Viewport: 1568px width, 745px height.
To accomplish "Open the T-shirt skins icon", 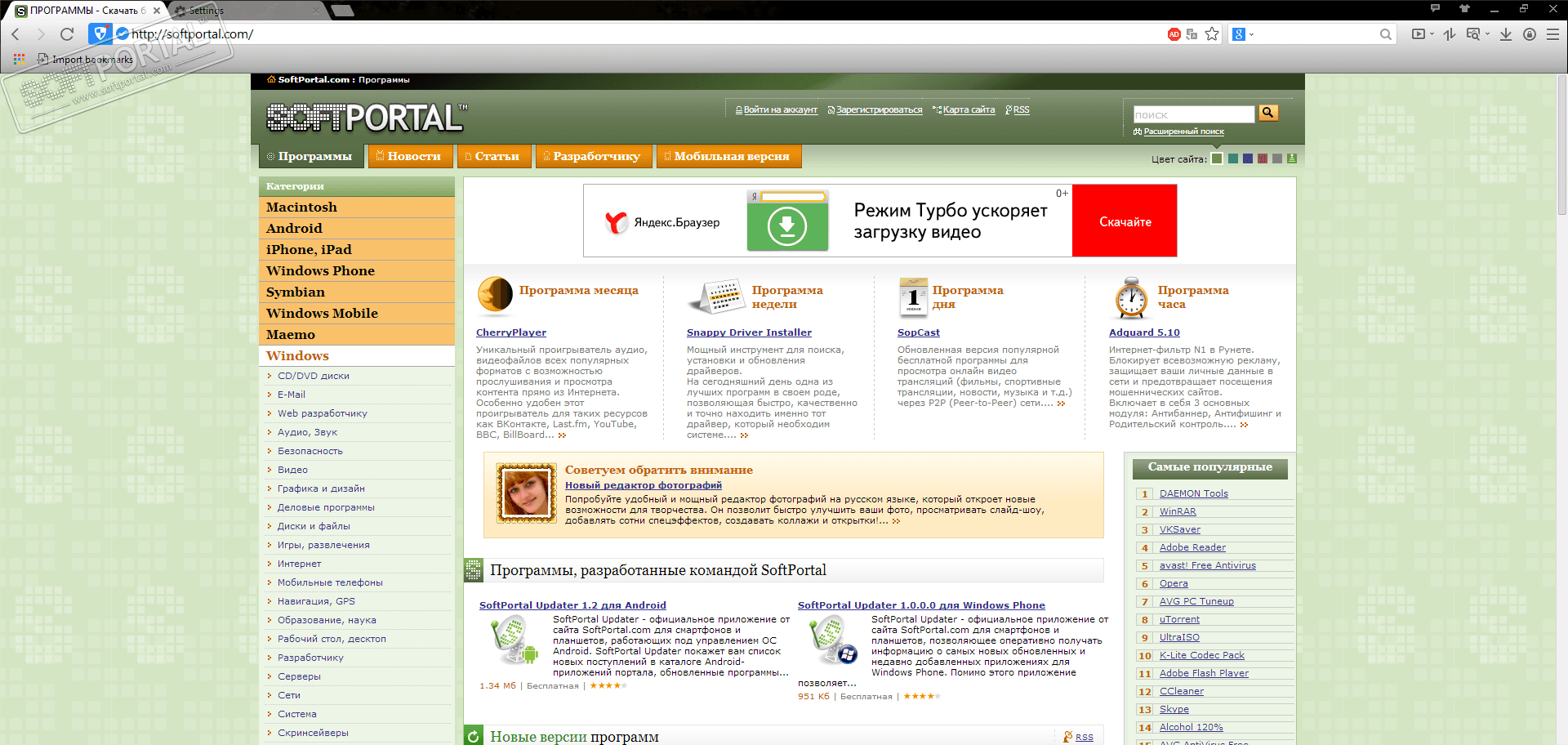I will 1464,8.
